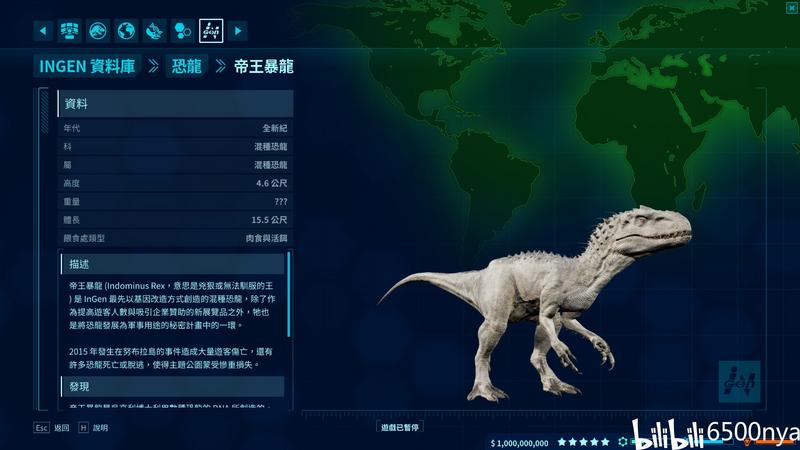The width and height of the screenshot is (800, 450).
Task: Click the ??? weight value
Action: pyautogui.click(x=281, y=202)
